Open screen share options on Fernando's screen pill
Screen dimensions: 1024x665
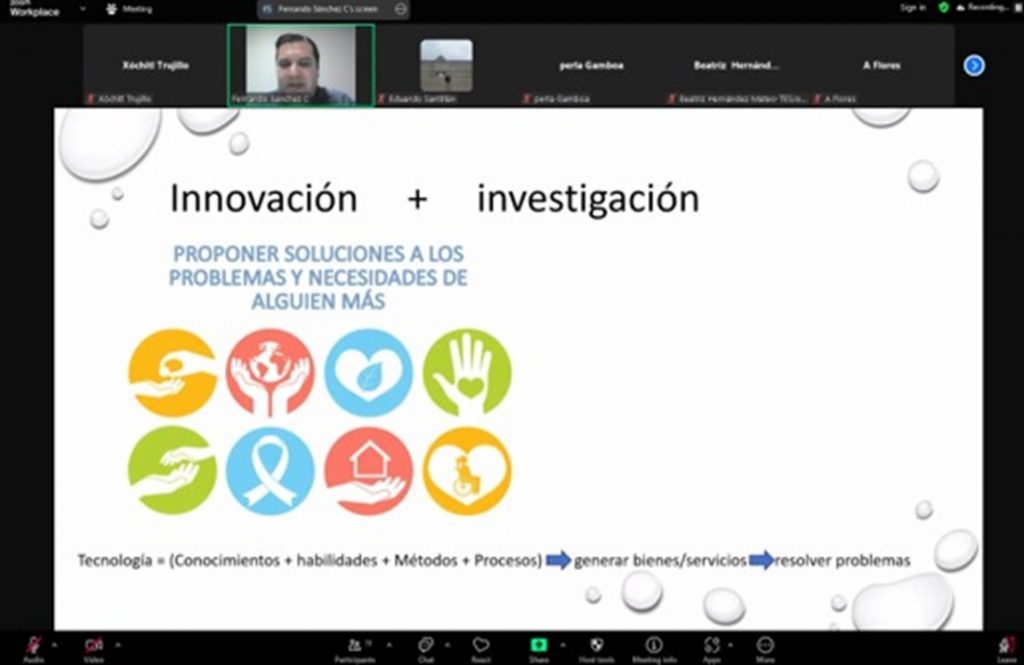pyautogui.click(x=401, y=9)
